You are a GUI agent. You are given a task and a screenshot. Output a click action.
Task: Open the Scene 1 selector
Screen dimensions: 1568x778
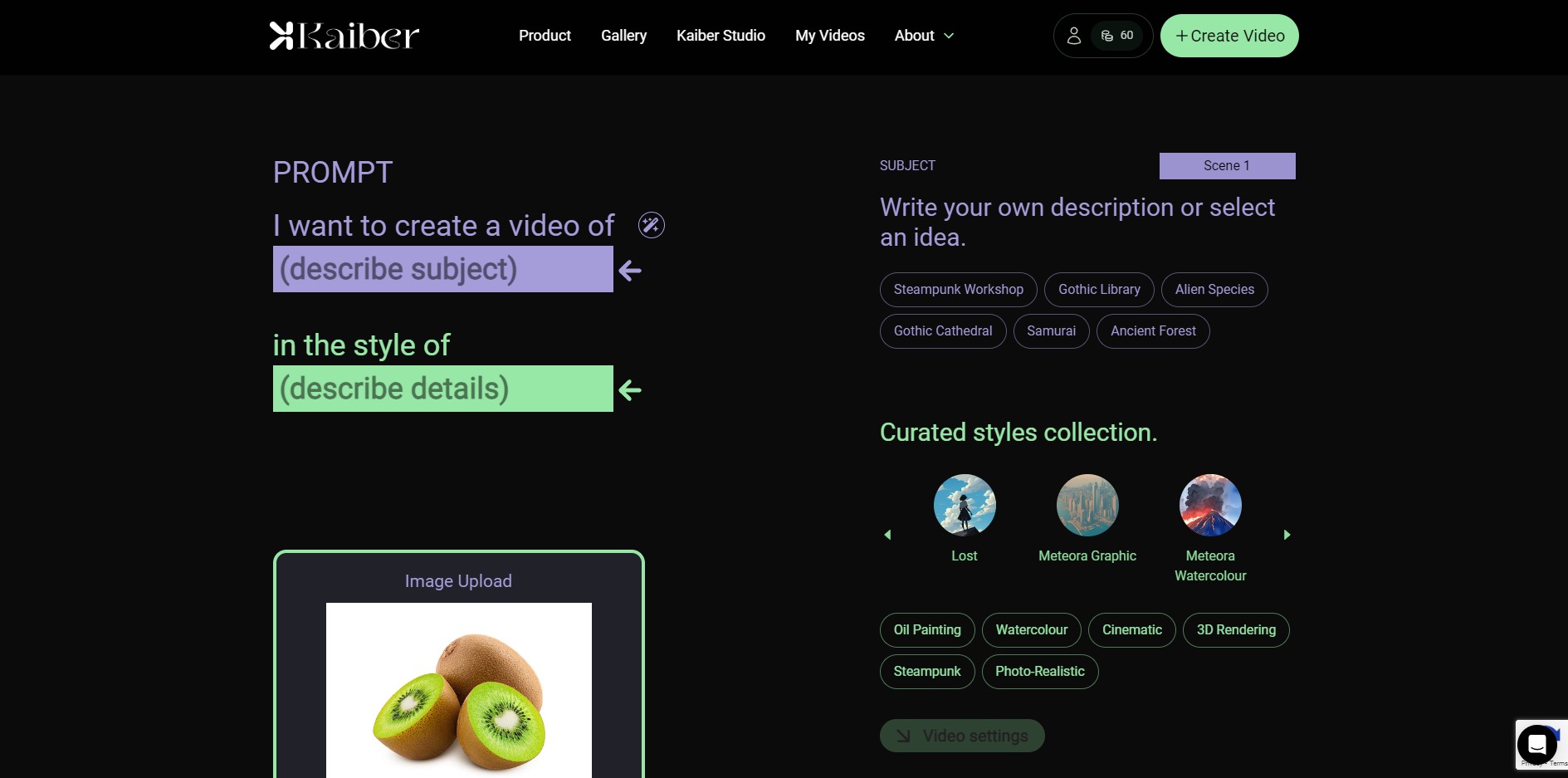tap(1227, 166)
